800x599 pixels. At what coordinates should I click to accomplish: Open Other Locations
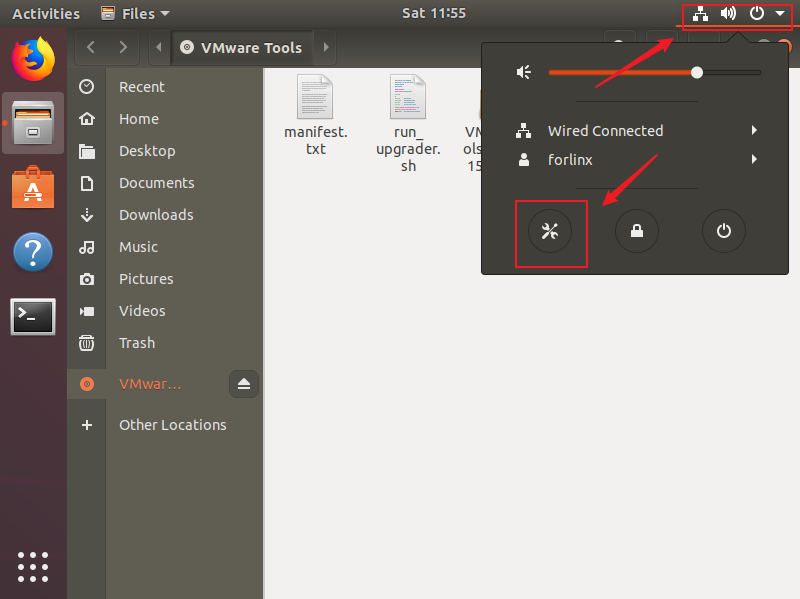tap(172, 425)
